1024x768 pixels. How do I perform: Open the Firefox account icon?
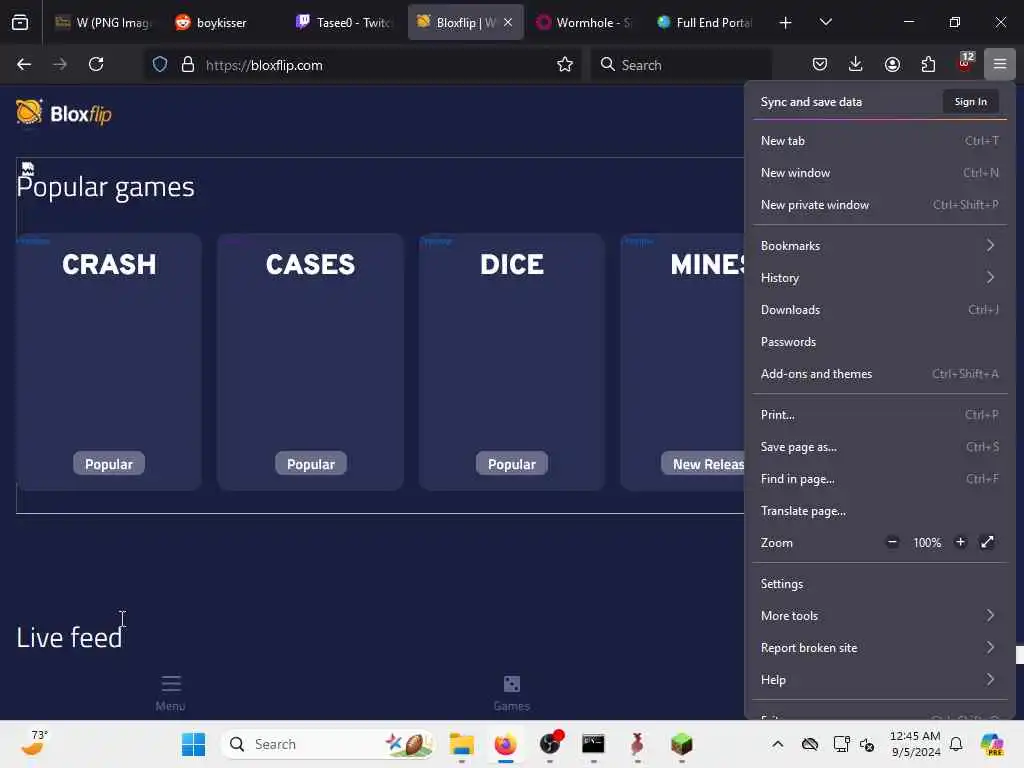point(892,64)
